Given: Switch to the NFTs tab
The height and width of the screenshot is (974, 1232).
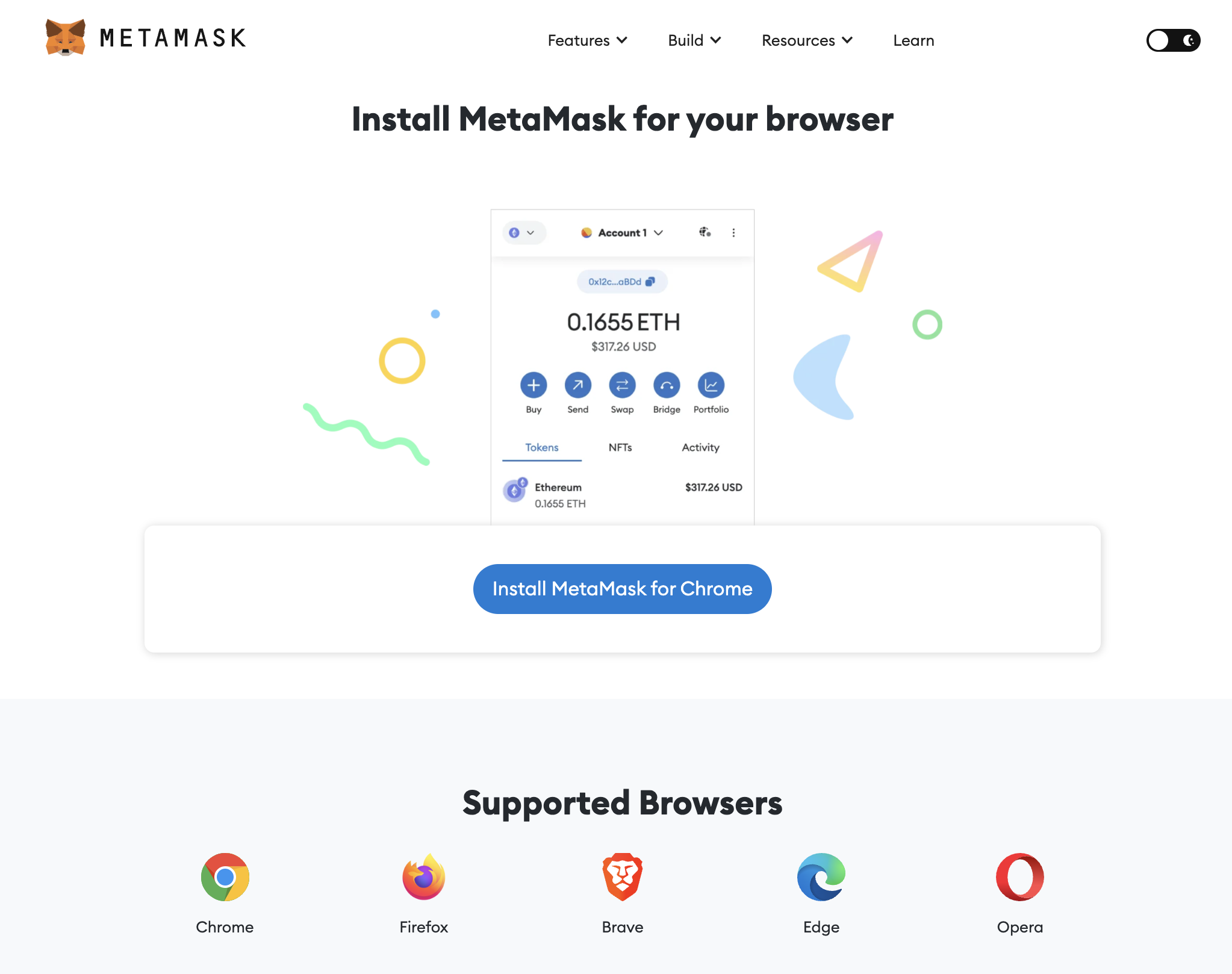Looking at the screenshot, I should click(620, 447).
